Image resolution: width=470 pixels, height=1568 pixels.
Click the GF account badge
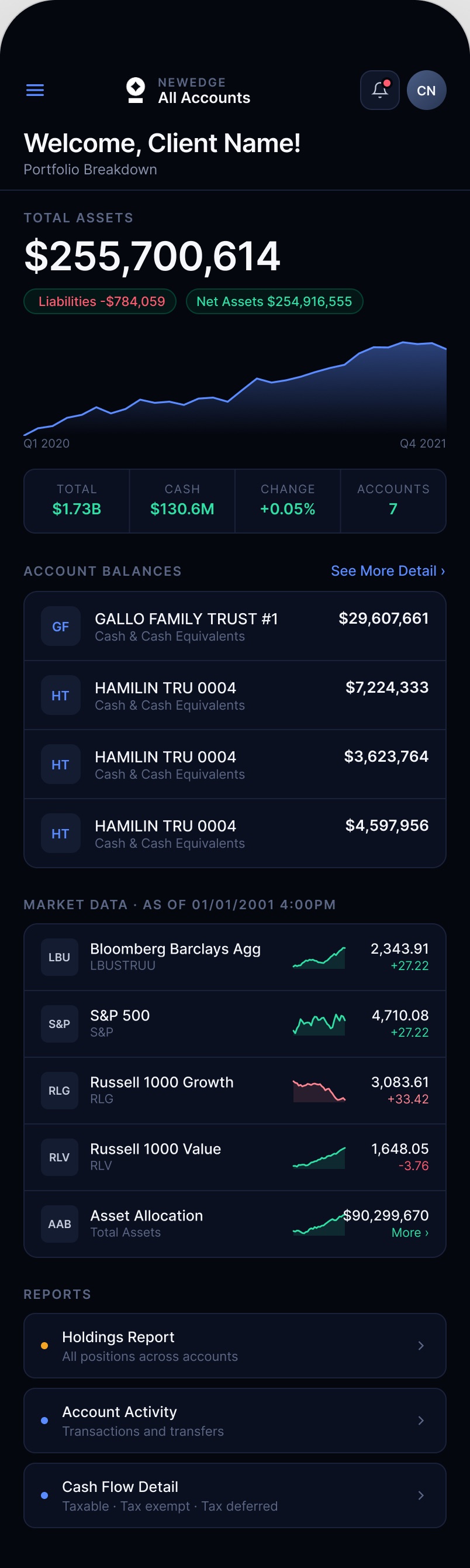coord(60,627)
